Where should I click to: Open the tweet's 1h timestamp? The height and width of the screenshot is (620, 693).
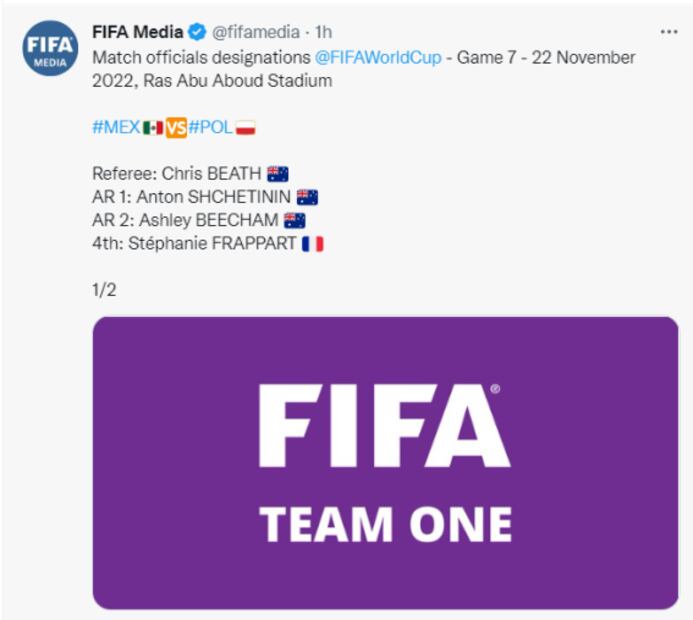click(323, 32)
